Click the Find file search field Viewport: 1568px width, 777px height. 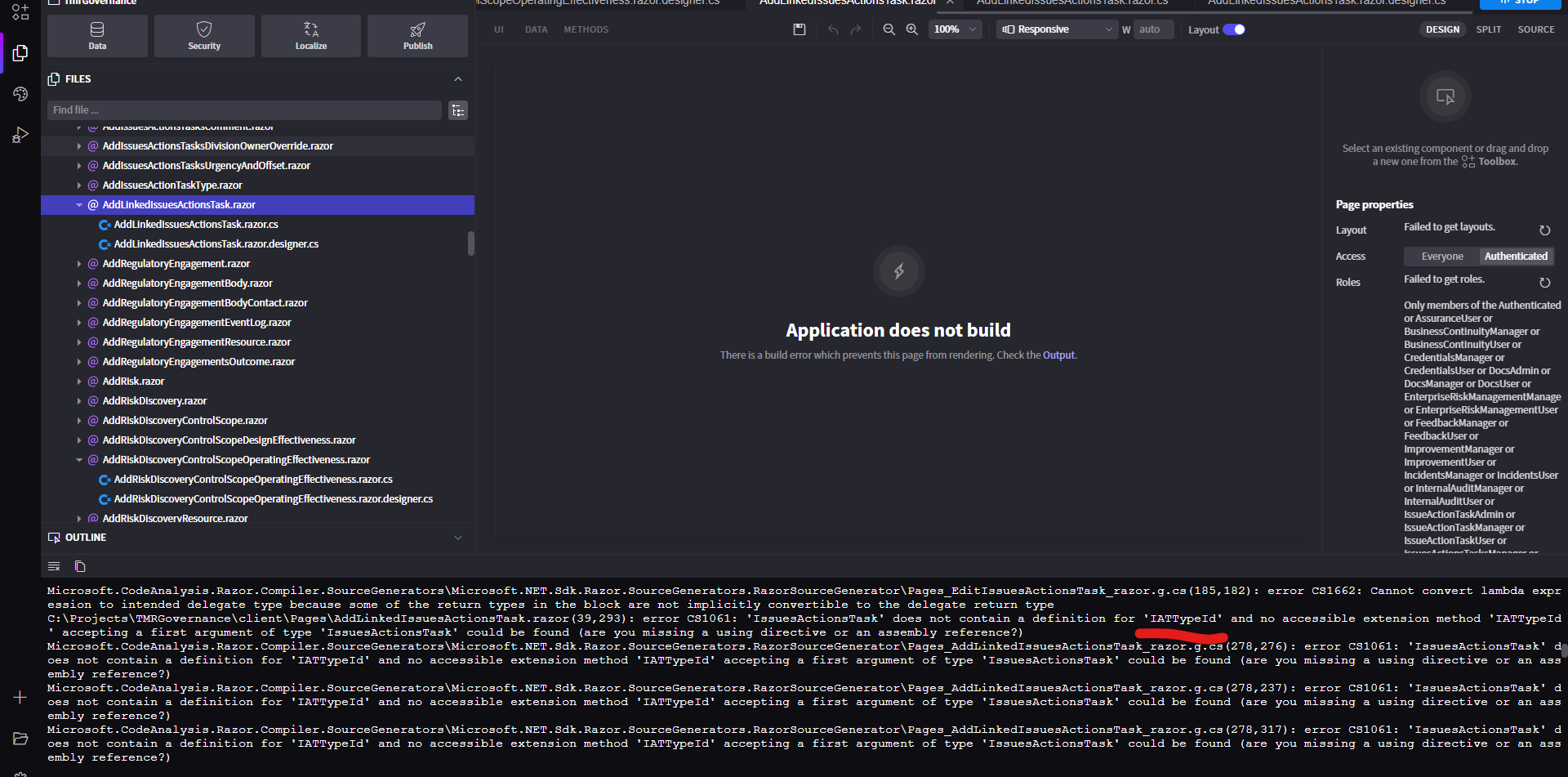pyautogui.click(x=244, y=110)
